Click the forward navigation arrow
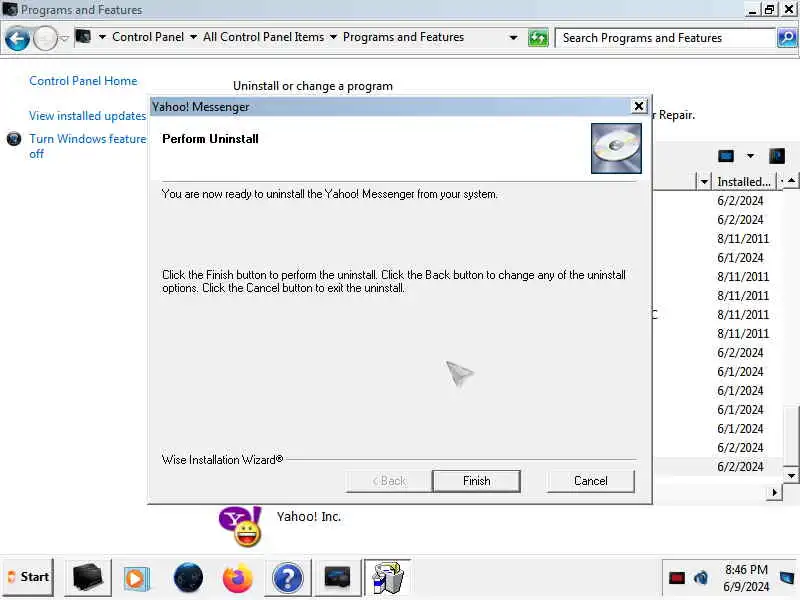800x600 pixels. [x=45, y=38]
